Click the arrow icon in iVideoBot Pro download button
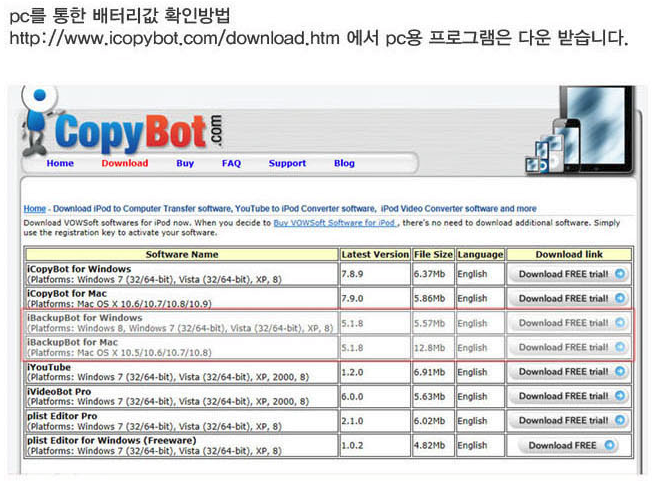 (x=620, y=396)
